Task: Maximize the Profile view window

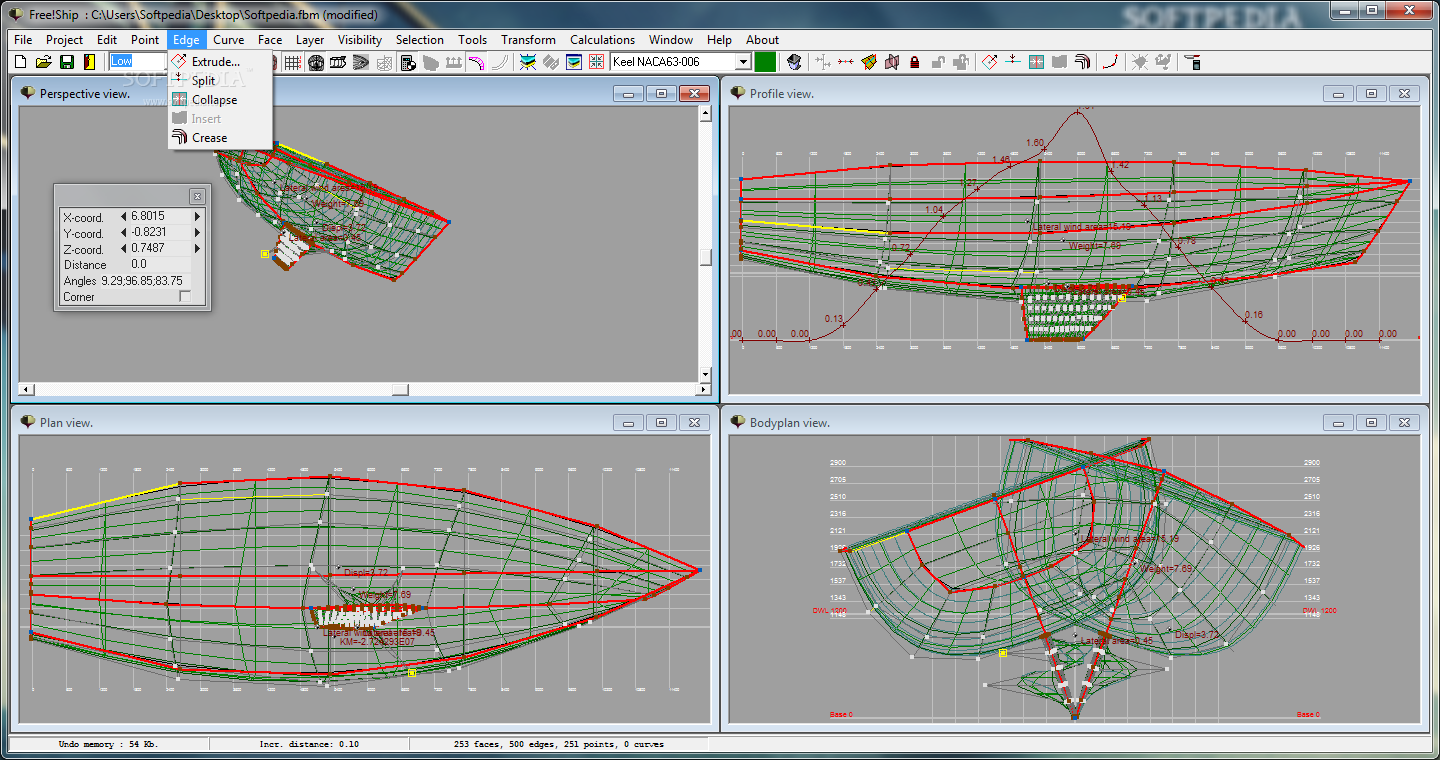Action: [1371, 93]
